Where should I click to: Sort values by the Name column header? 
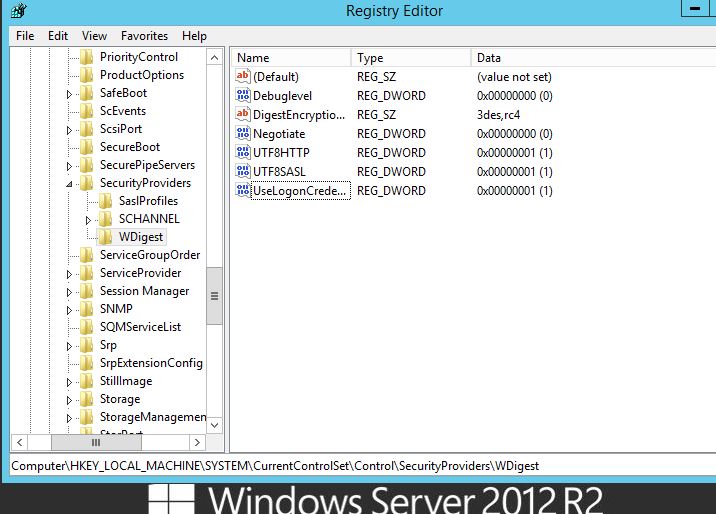tap(291, 58)
